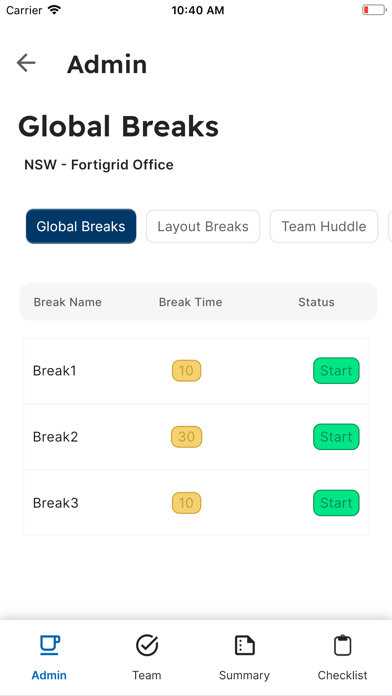Start Break1

(336, 371)
